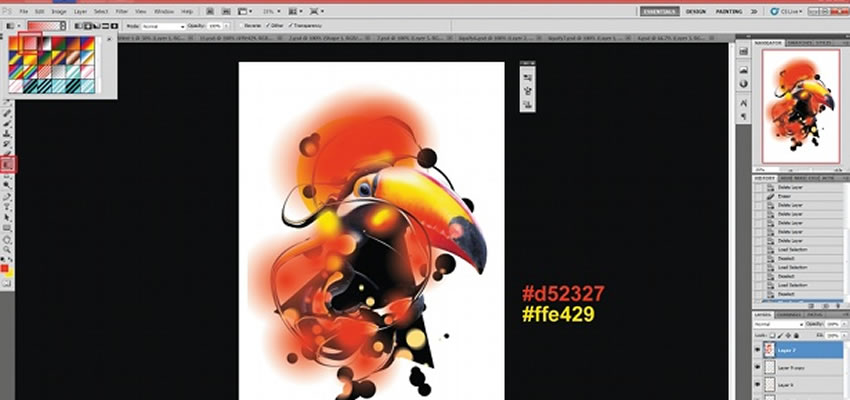The height and width of the screenshot is (400, 850).
Task: Open the Character panel icon
Action: [x=743, y=102]
